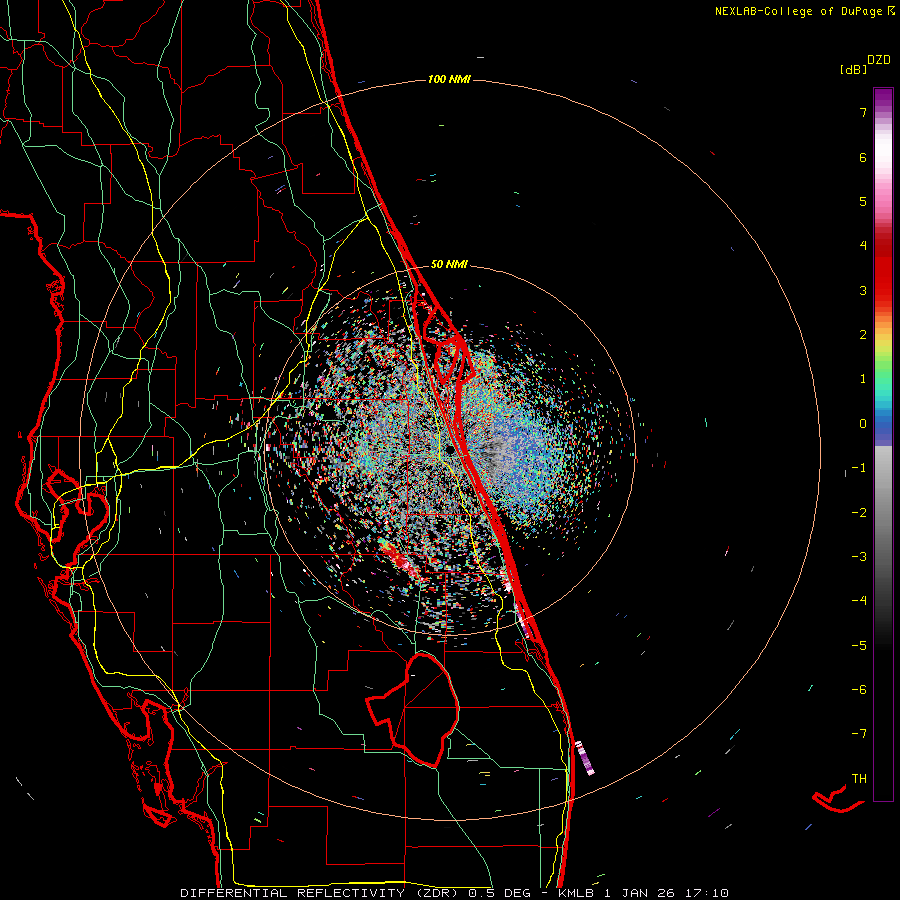Click the scale value -2 on the legend
Viewport: 900px width, 900px height.
point(859,513)
